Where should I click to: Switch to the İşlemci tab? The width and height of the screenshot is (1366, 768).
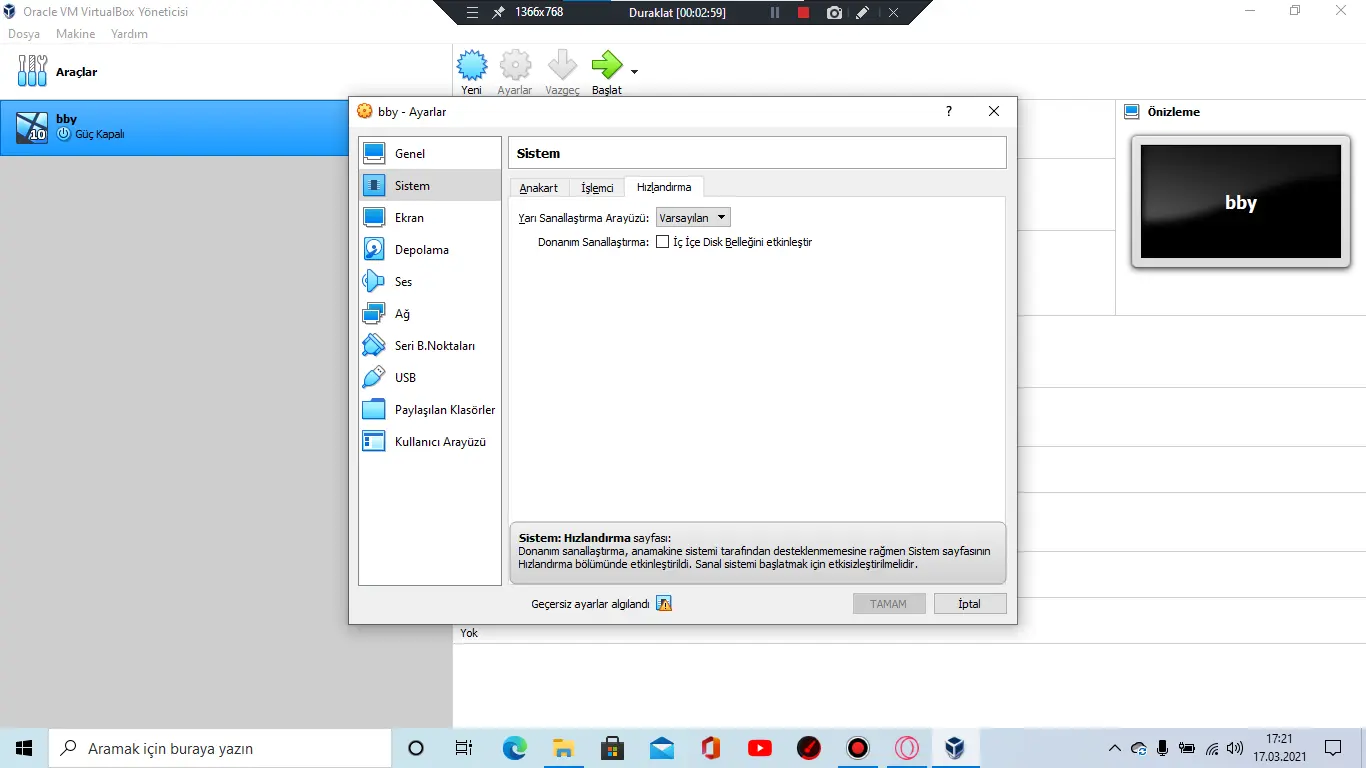point(597,188)
